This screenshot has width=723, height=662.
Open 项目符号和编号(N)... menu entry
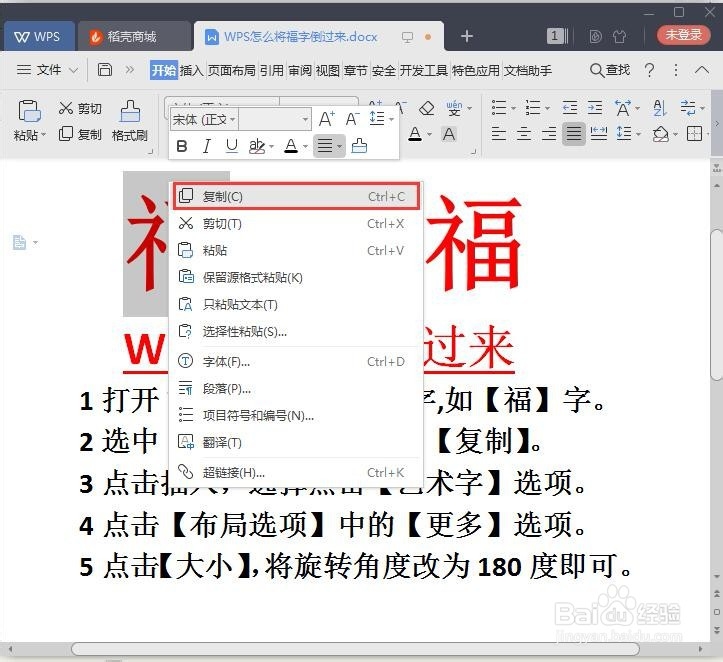(x=296, y=415)
